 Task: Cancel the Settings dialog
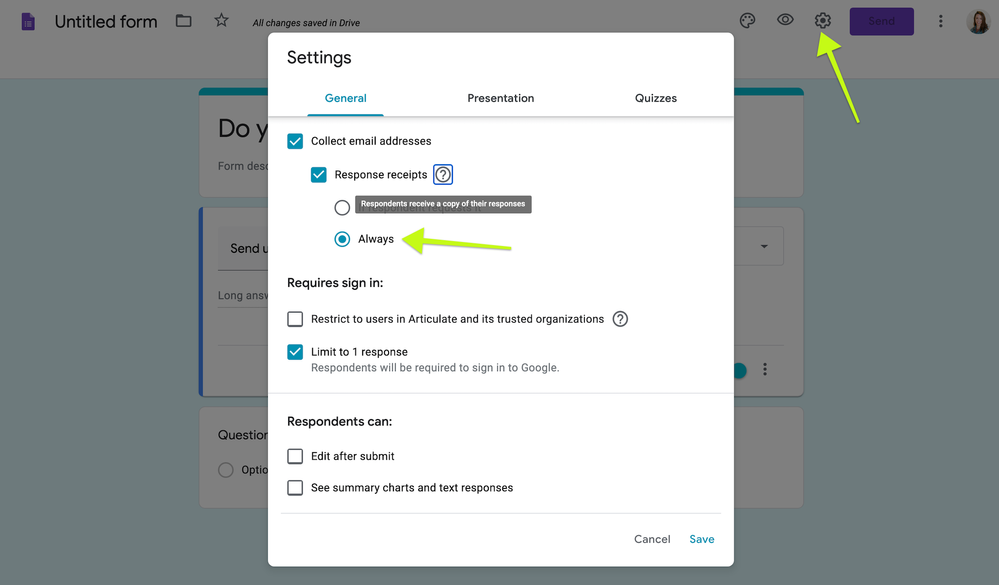pyautogui.click(x=652, y=539)
